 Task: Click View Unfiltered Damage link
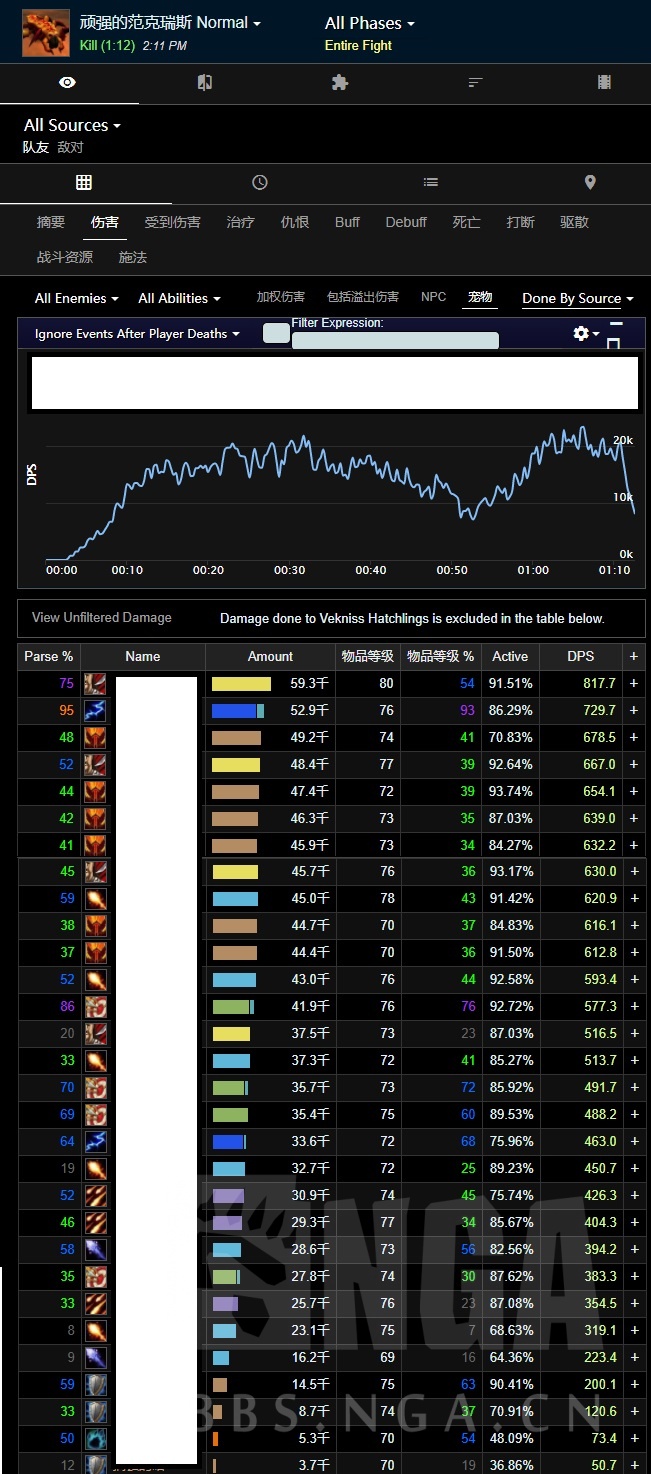pyautogui.click(x=101, y=618)
